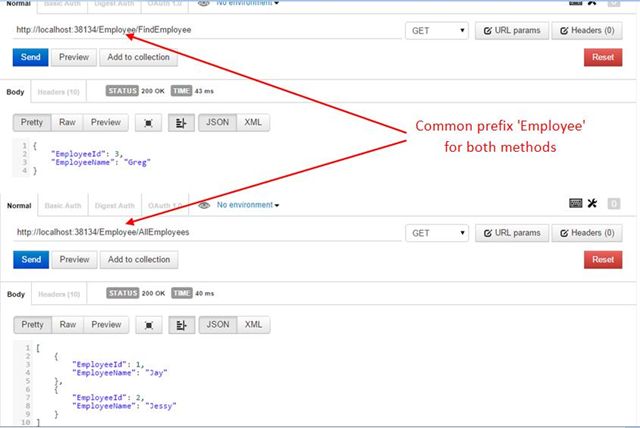Click the 40 ms time value
Image resolution: width=640 pixels, height=428 pixels.
tap(204, 293)
